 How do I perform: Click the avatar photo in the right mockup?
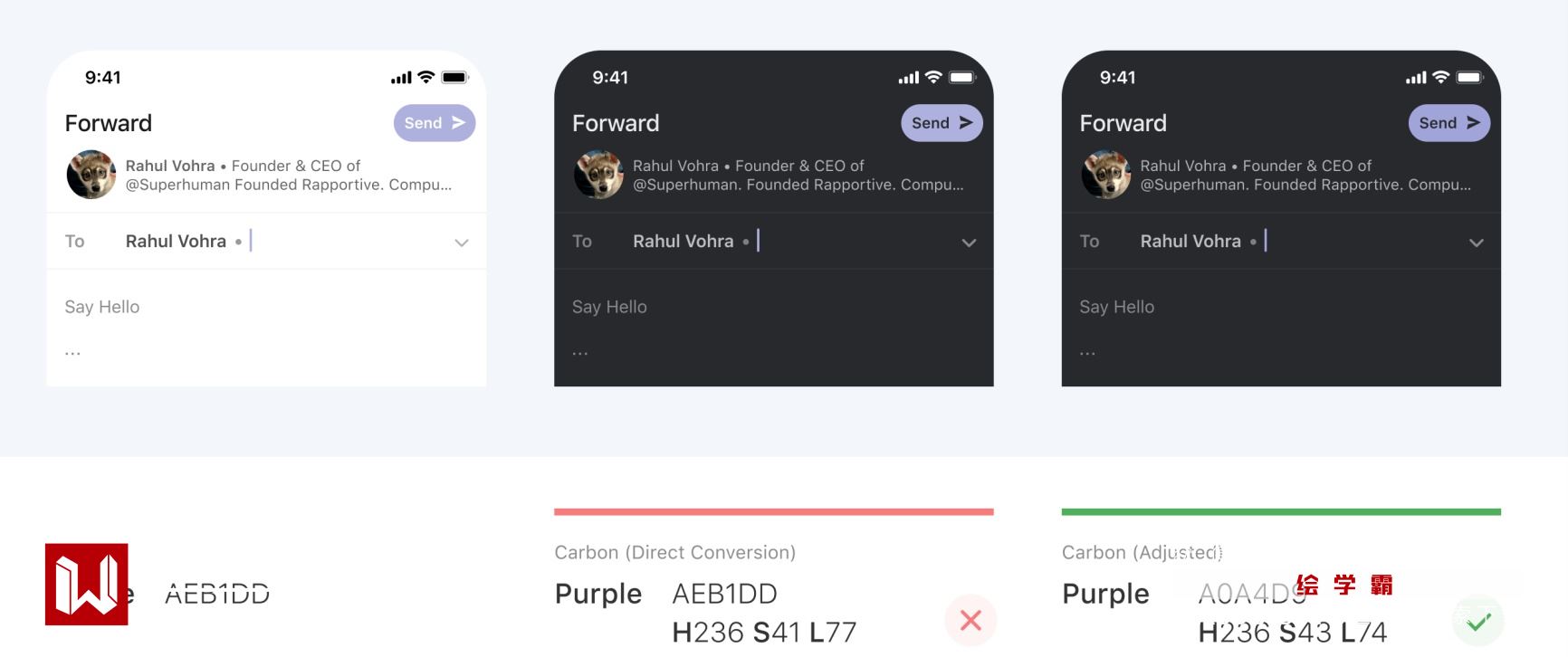(x=1106, y=175)
